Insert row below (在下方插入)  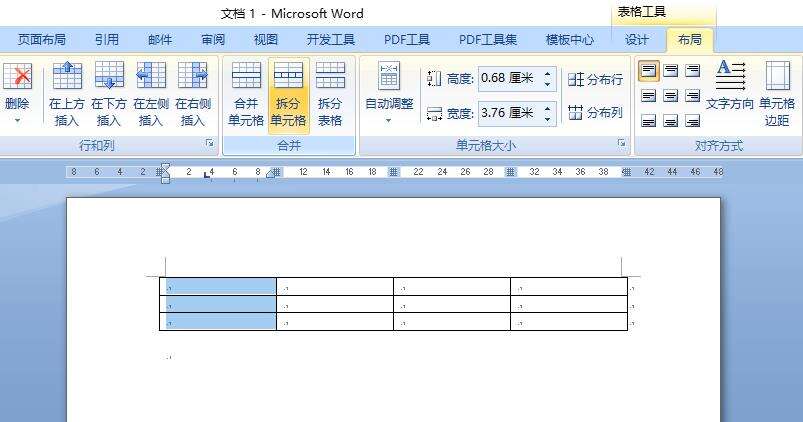click(109, 93)
